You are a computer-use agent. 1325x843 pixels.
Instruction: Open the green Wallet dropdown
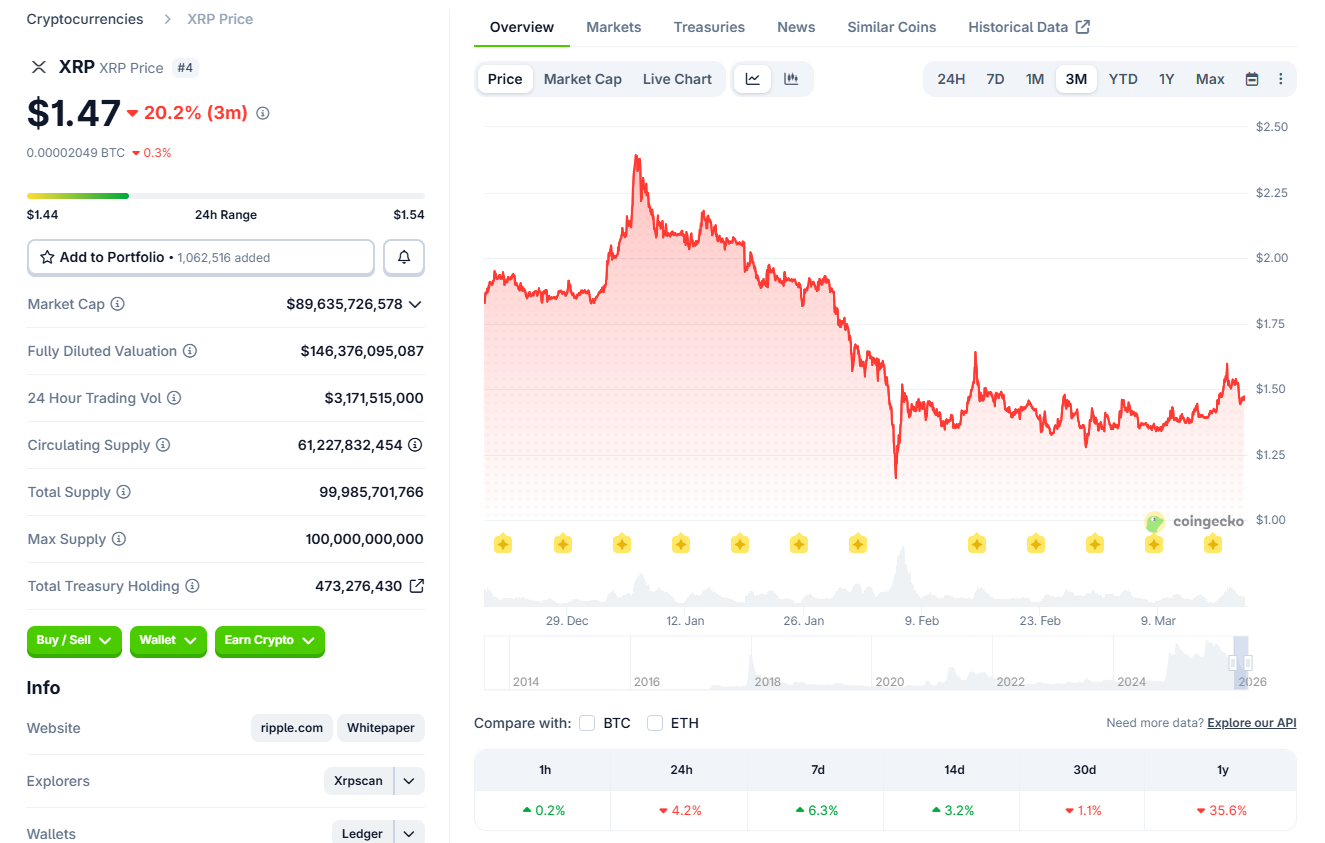(168, 641)
